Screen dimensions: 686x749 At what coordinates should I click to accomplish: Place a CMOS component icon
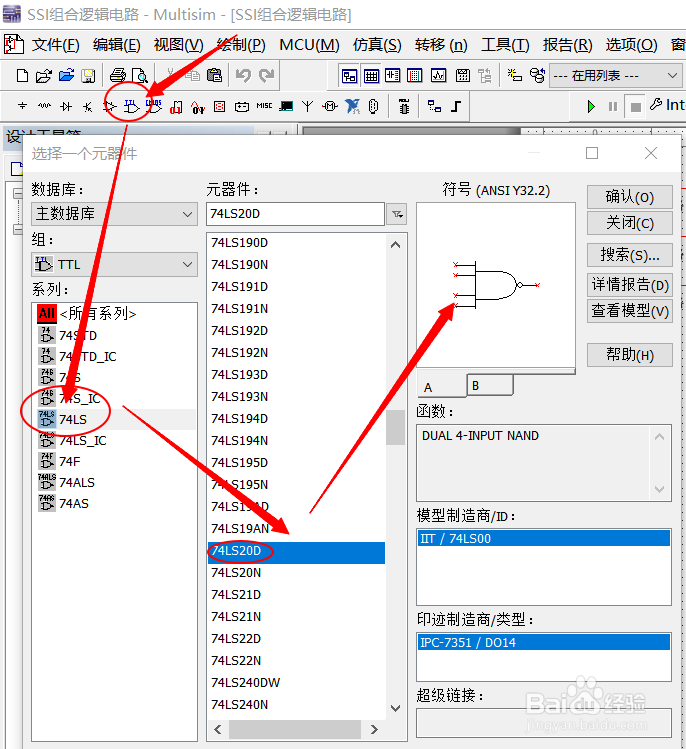[x=154, y=106]
